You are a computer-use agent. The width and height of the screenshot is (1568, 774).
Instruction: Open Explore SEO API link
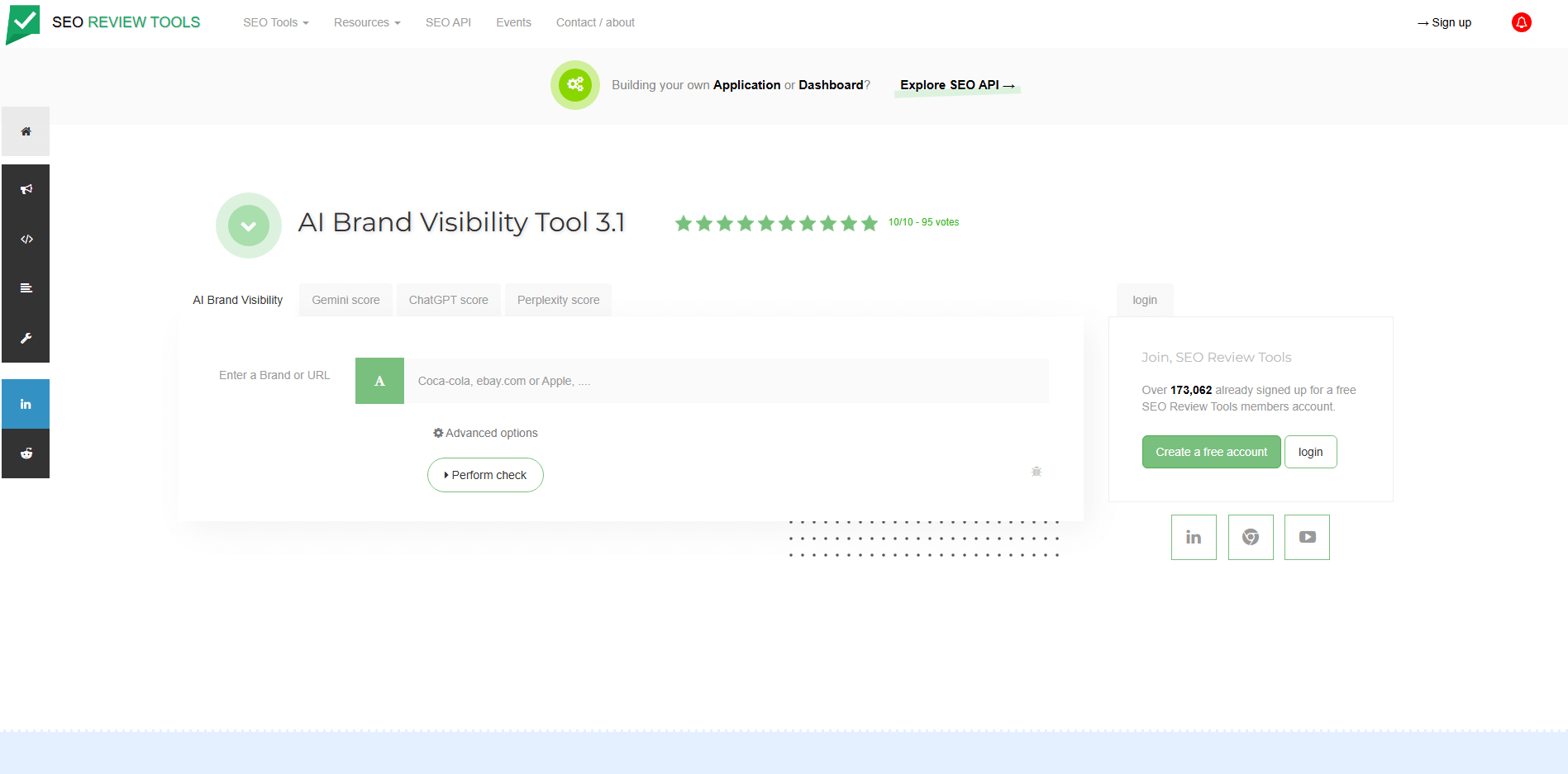click(956, 85)
